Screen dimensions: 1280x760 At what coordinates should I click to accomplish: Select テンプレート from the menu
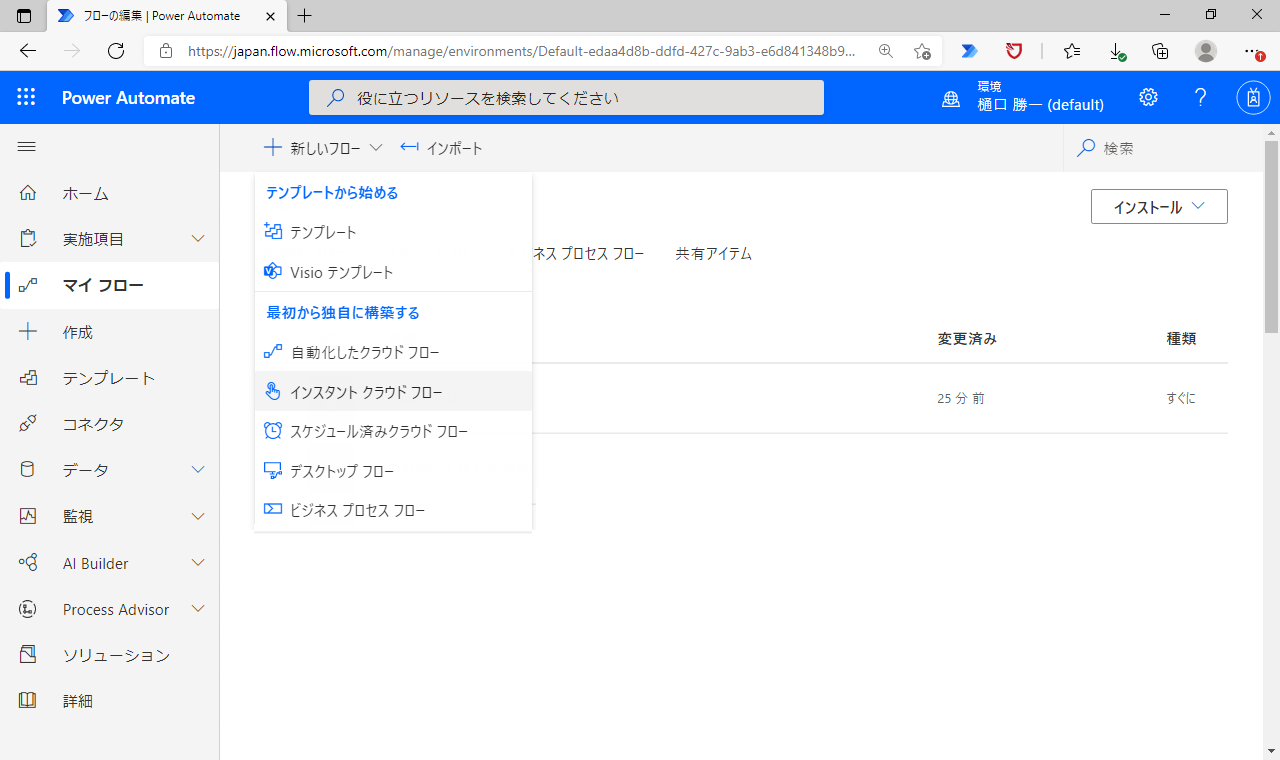coord(393,232)
